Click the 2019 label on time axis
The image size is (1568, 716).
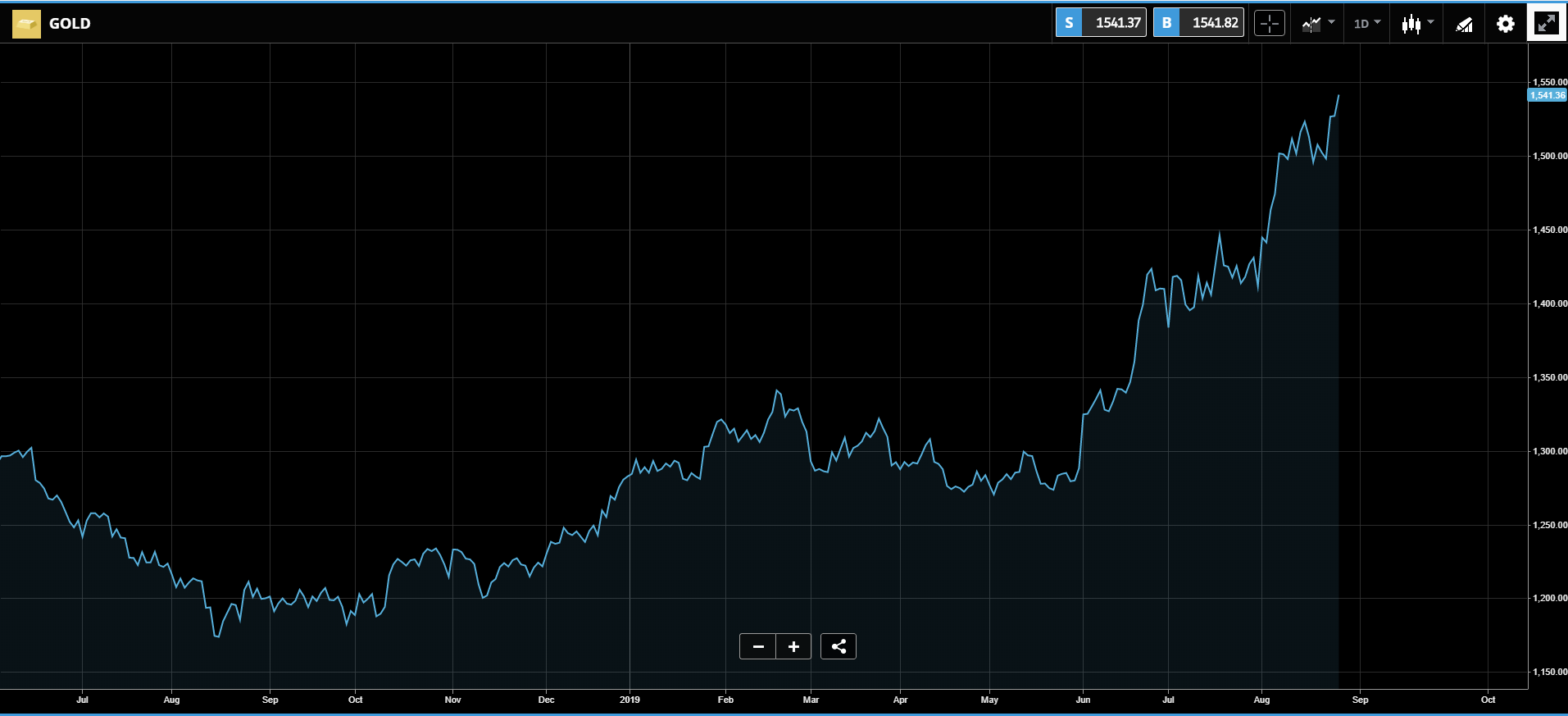[629, 700]
